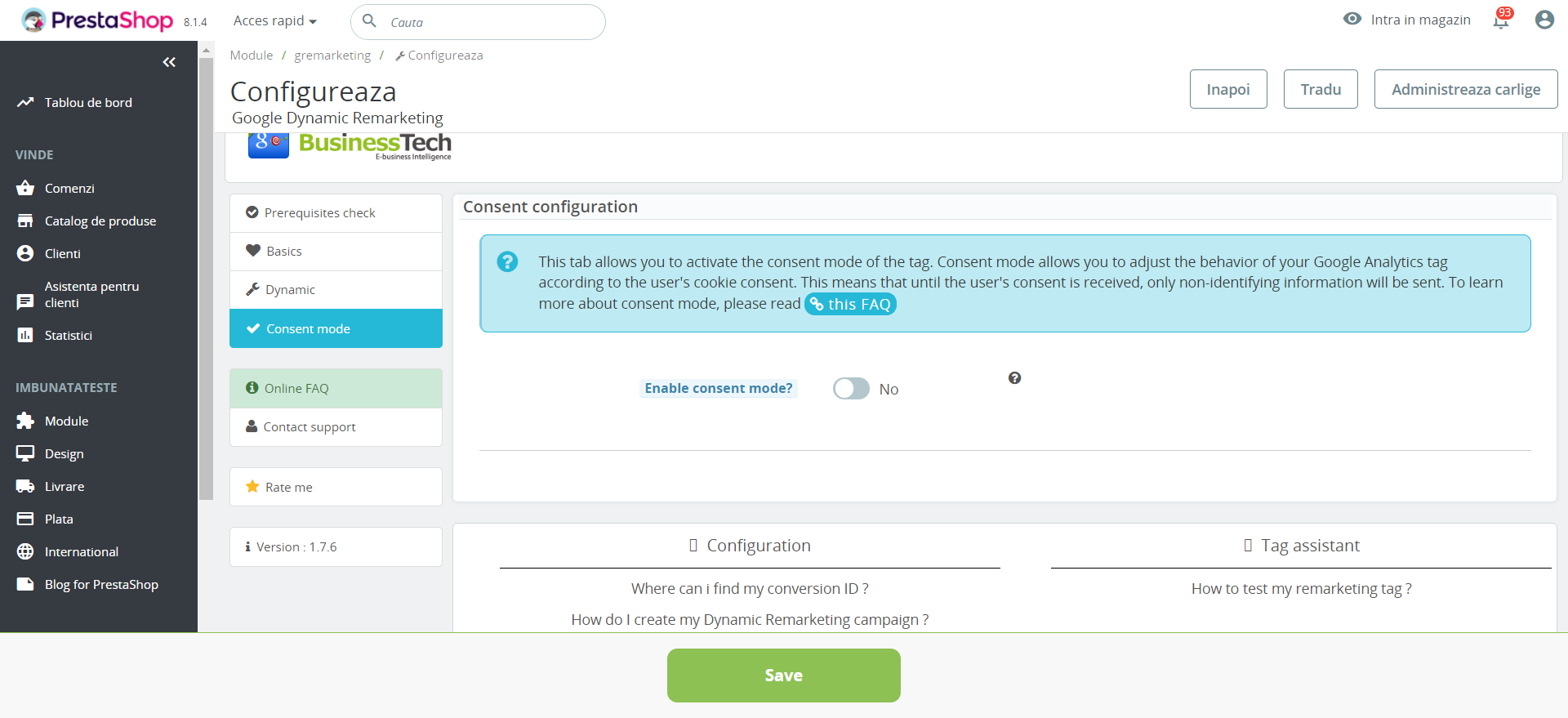Image resolution: width=1568 pixels, height=718 pixels.
Task: Click the PrestaShop logo
Action: tap(98, 20)
